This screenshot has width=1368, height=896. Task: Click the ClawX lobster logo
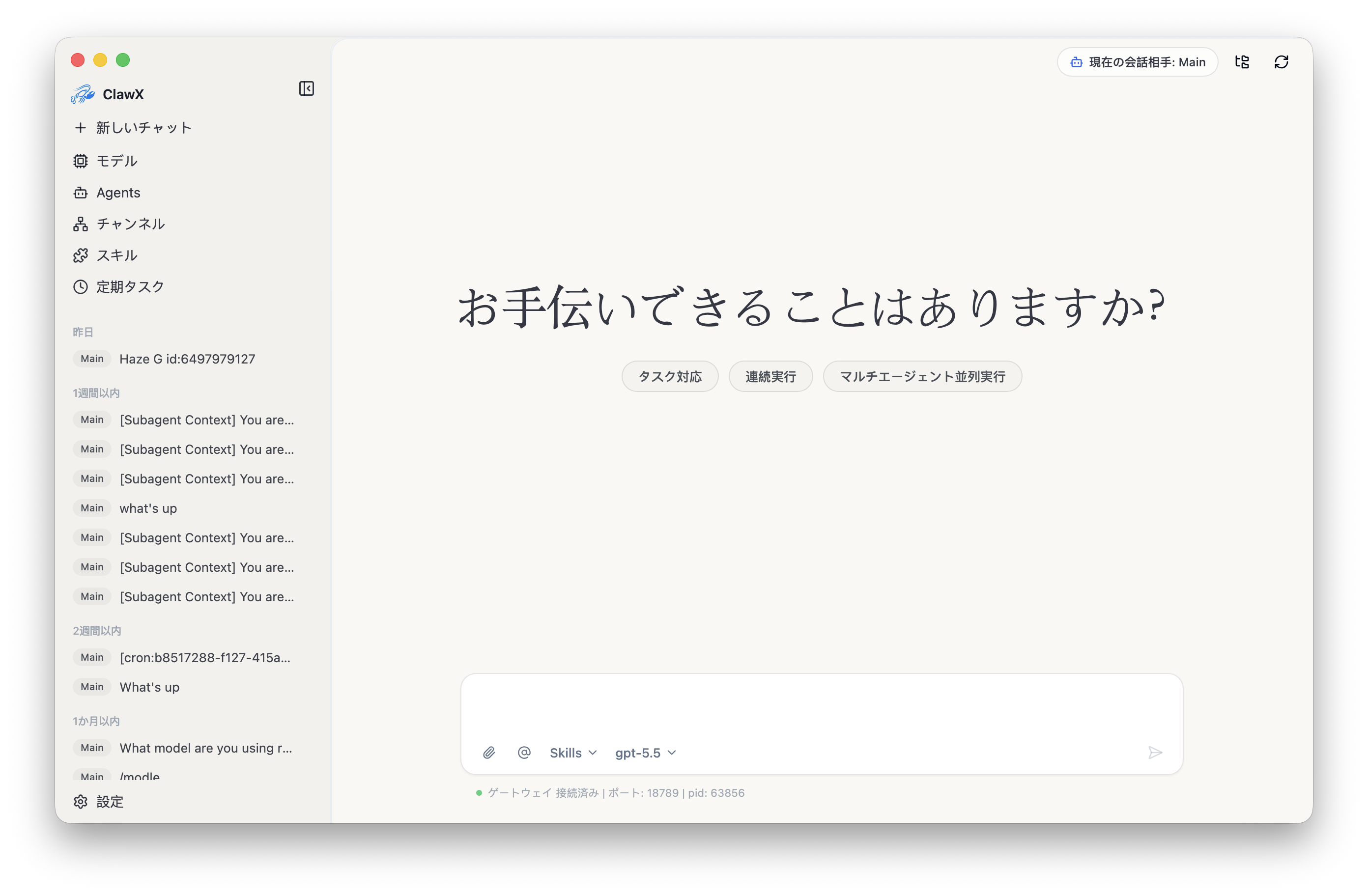[82, 94]
